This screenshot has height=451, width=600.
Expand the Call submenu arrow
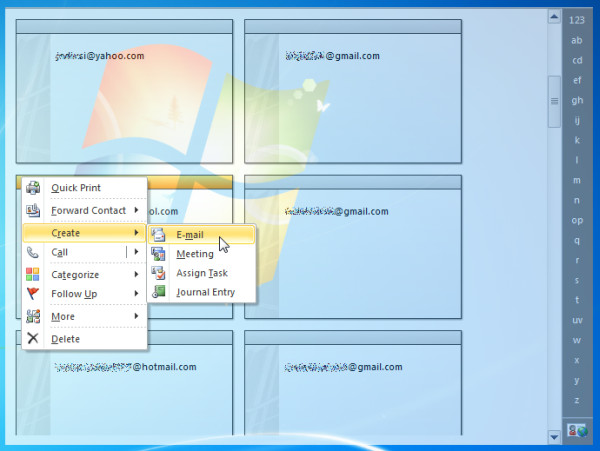click(136, 252)
